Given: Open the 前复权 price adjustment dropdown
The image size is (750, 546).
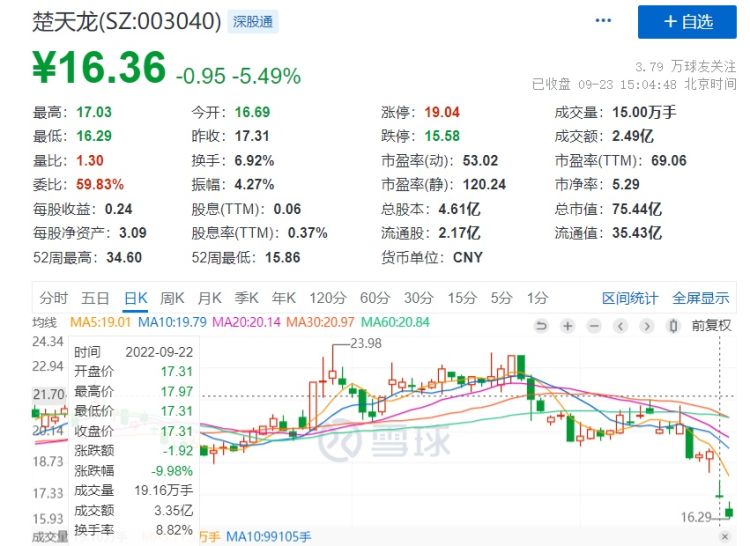Looking at the screenshot, I should click(x=711, y=326).
